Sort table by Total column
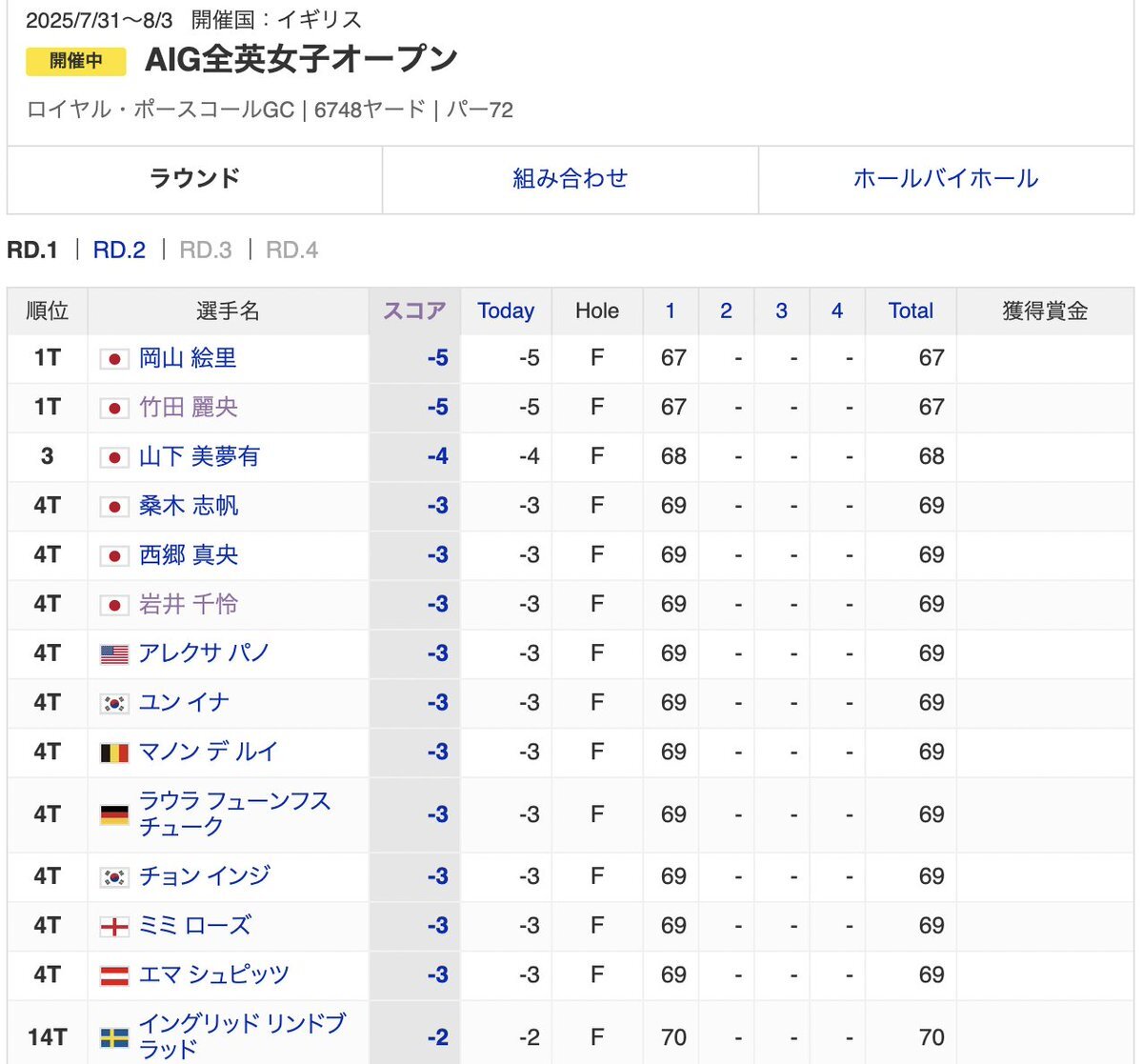 (911, 311)
